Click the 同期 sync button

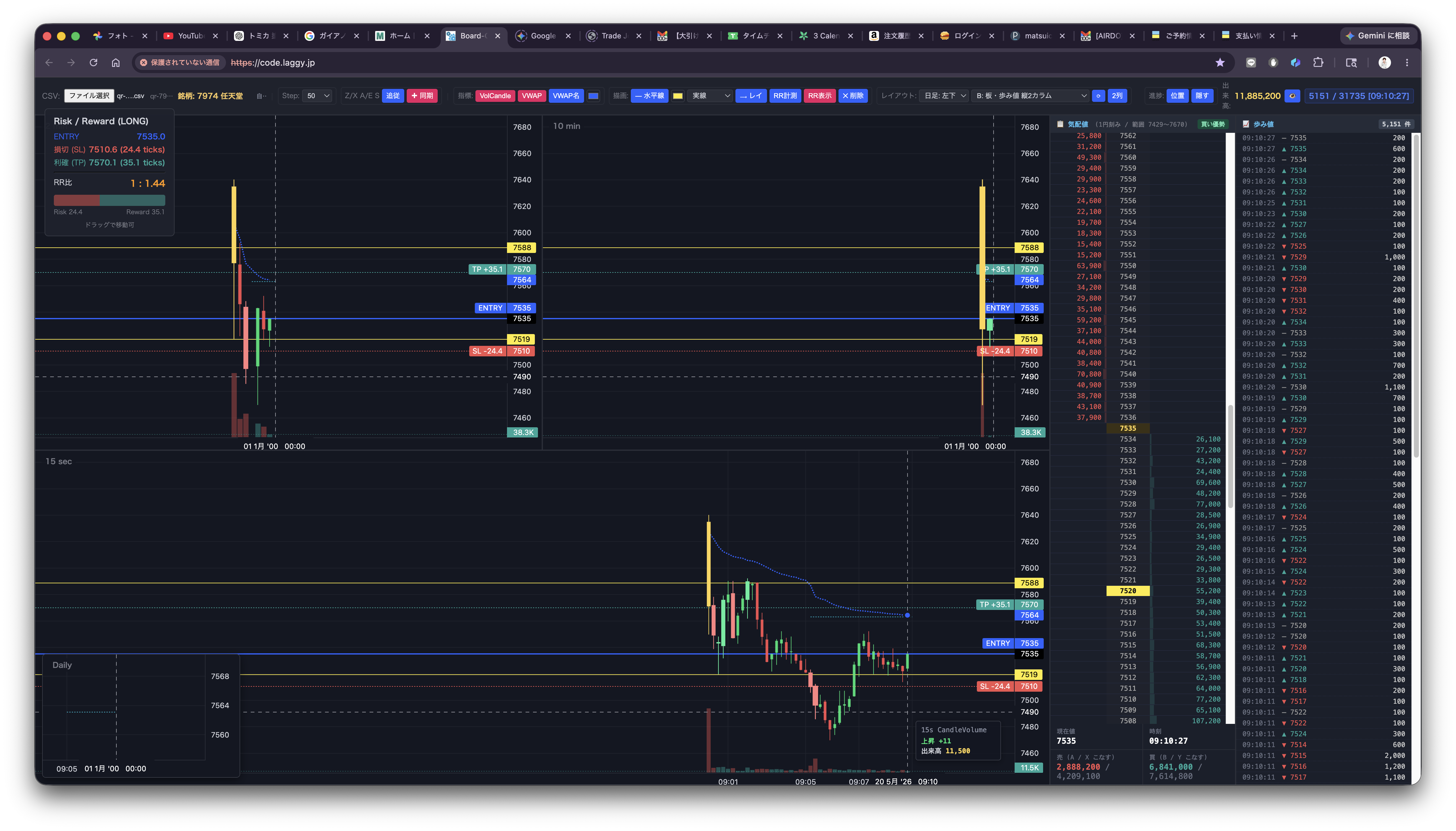click(x=422, y=96)
